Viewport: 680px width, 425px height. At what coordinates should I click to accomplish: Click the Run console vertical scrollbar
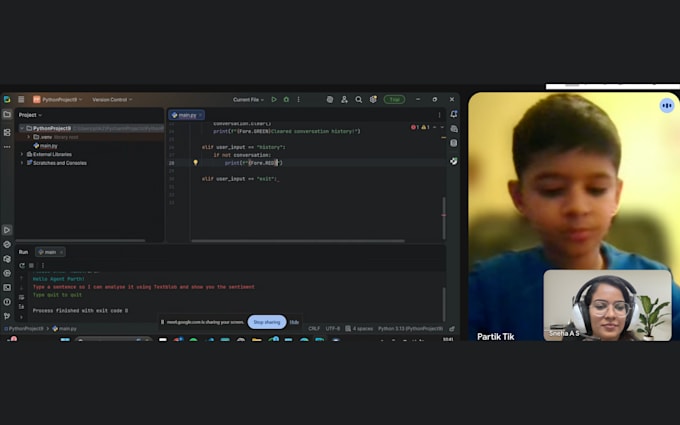click(x=444, y=303)
